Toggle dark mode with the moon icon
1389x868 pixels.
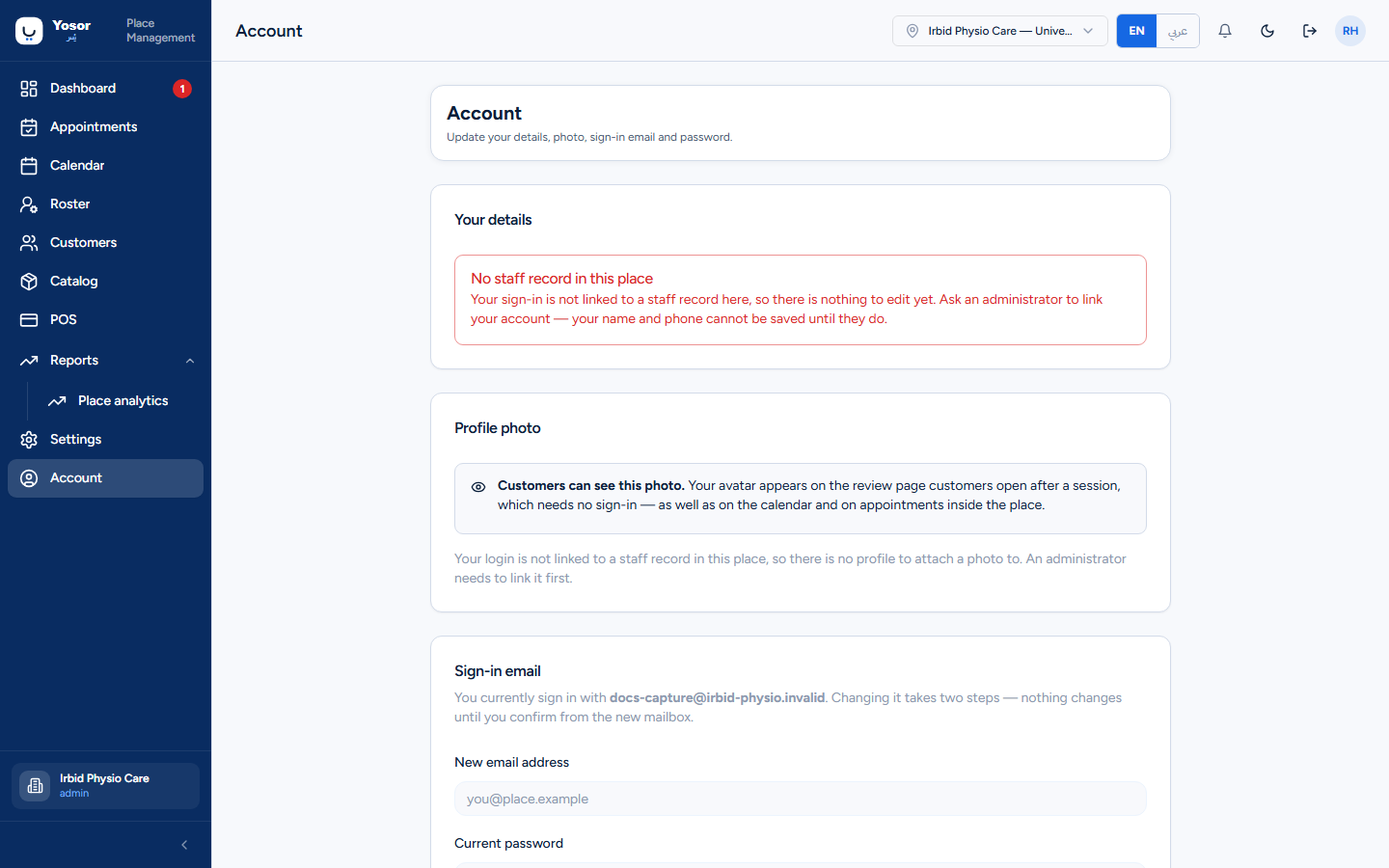point(1267,31)
